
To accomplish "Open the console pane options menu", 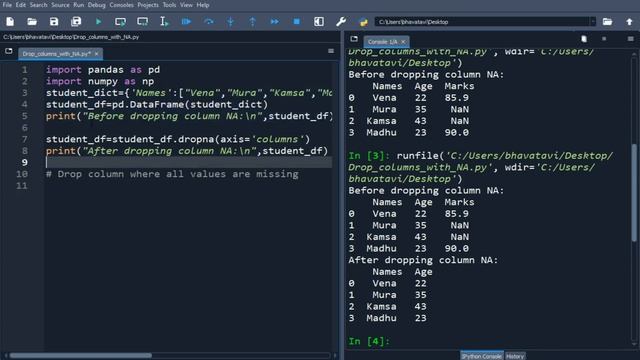I will (631, 39).
